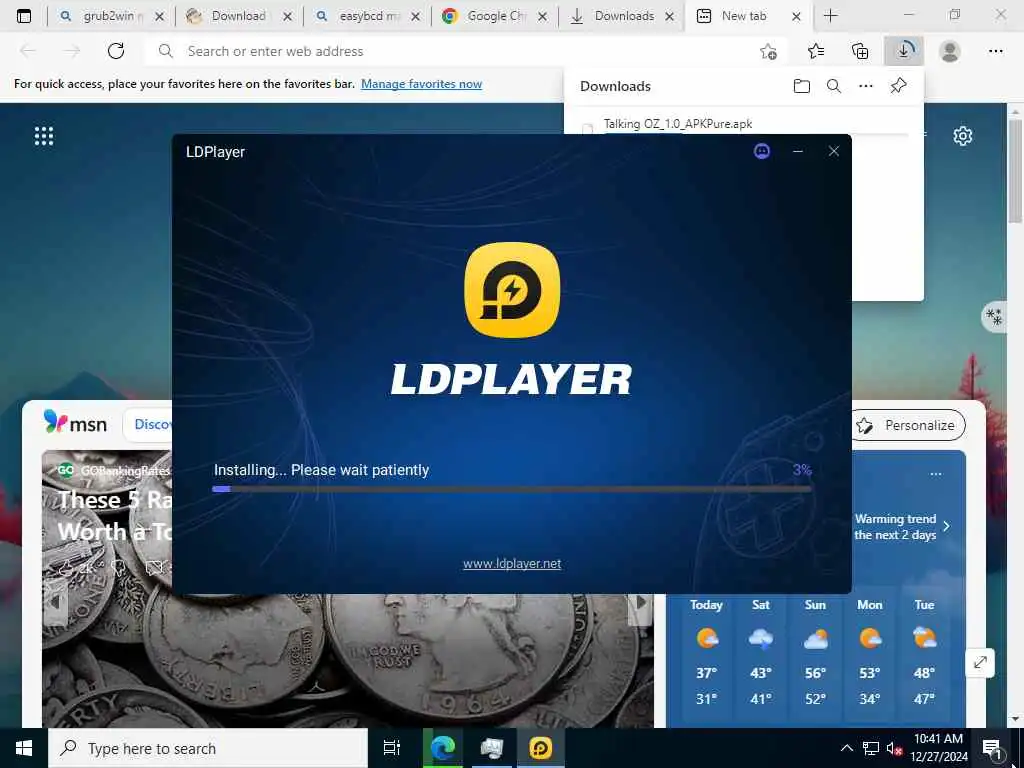Image resolution: width=1024 pixels, height=768 pixels.
Task: Open the Discord icon in LDPlayer installer
Action: tap(761, 152)
